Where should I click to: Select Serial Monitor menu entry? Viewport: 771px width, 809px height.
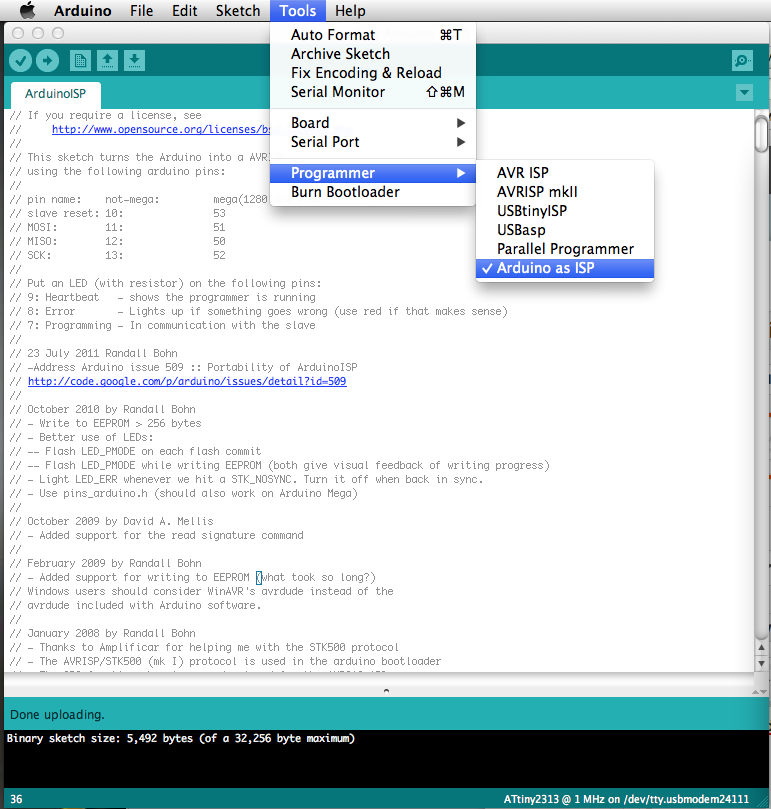pyautogui.click(x=373, y=92)
